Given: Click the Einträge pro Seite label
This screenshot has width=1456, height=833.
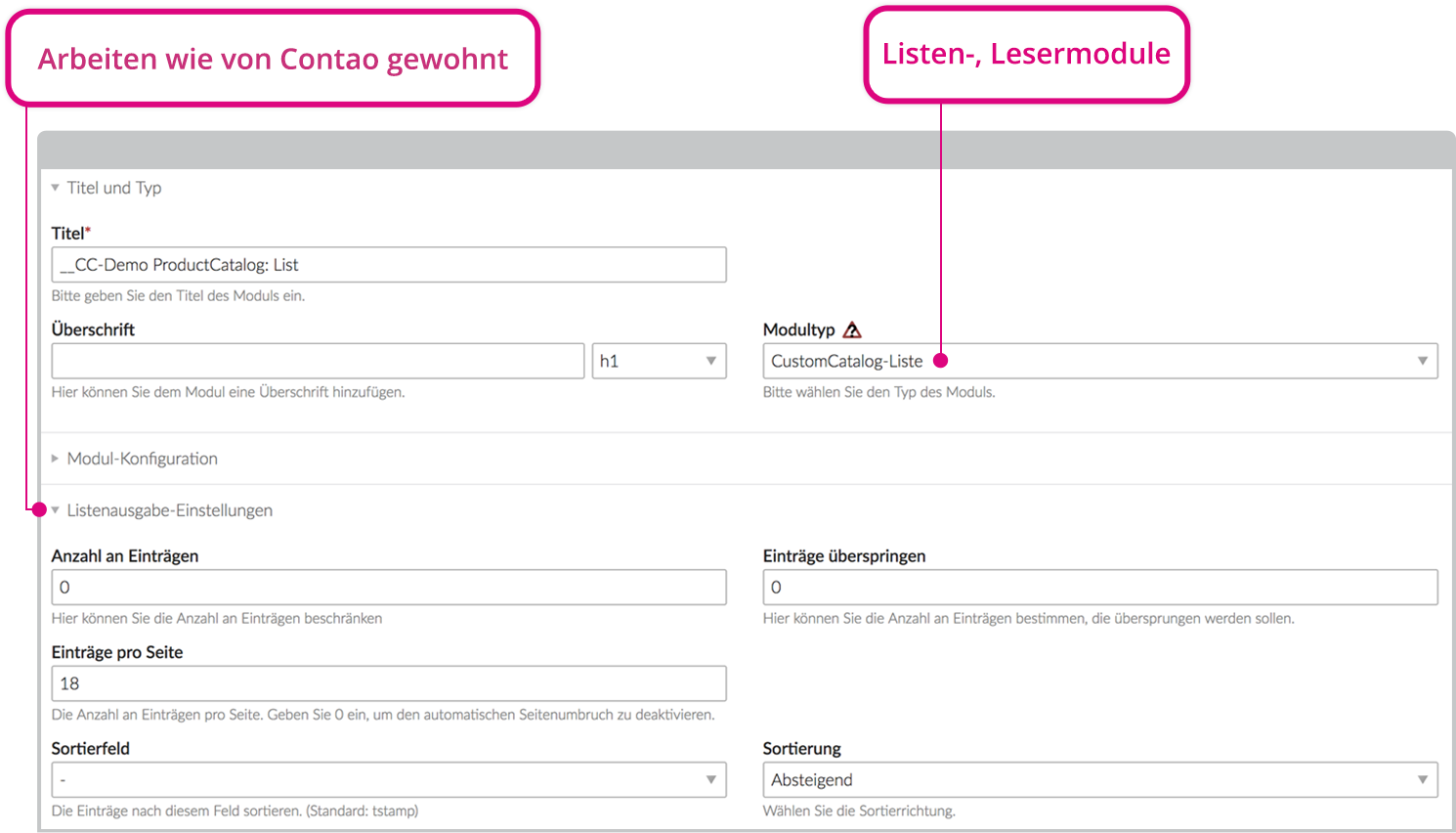Looking at the screenshot, I should pos(117,652).
